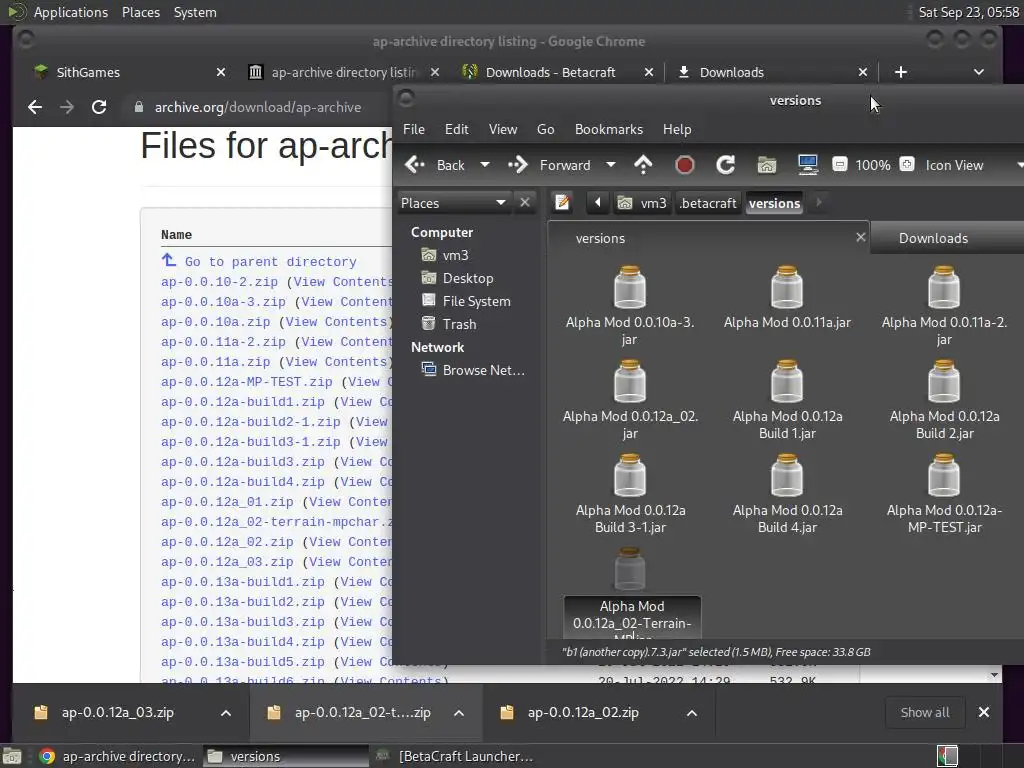Switch to BetaCraft Launcher in taskbar

point(456,756)
